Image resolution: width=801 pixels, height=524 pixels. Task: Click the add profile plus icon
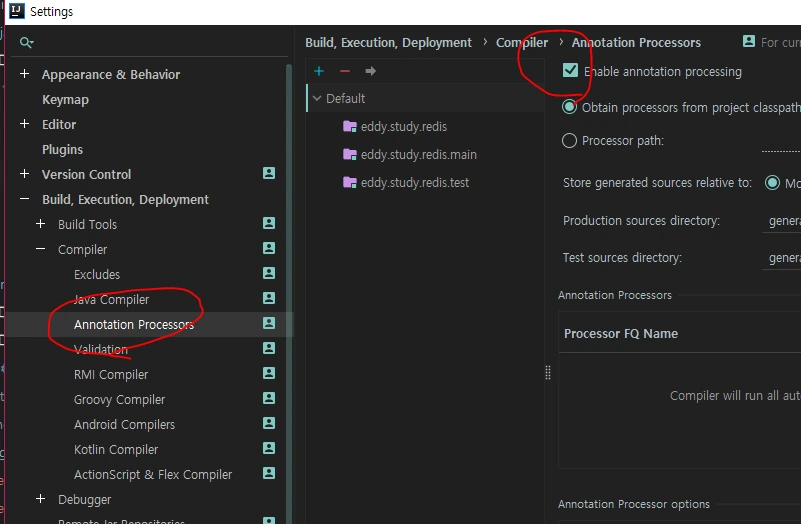tap(319, 71)
